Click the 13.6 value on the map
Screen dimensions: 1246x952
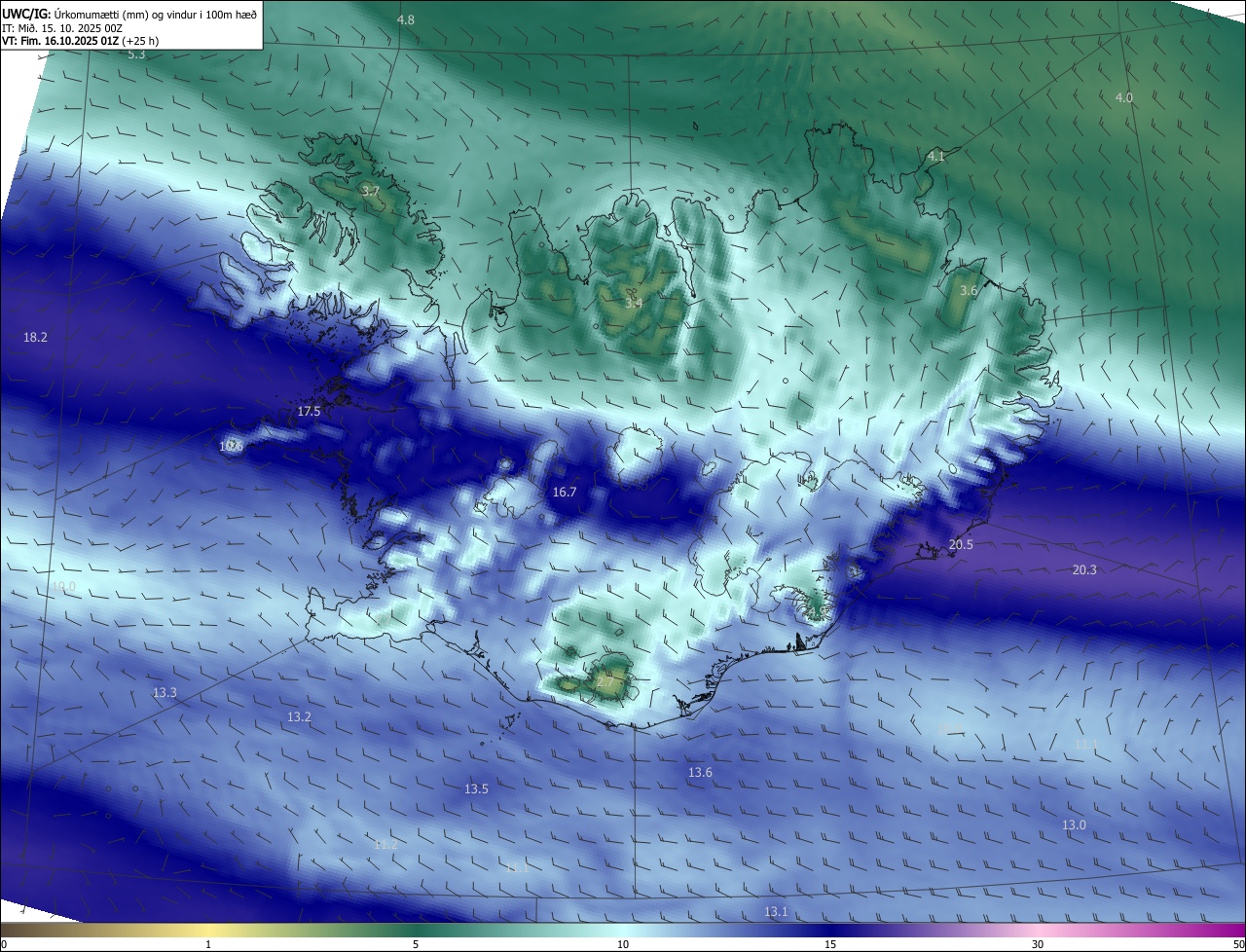tap(700, 772)
